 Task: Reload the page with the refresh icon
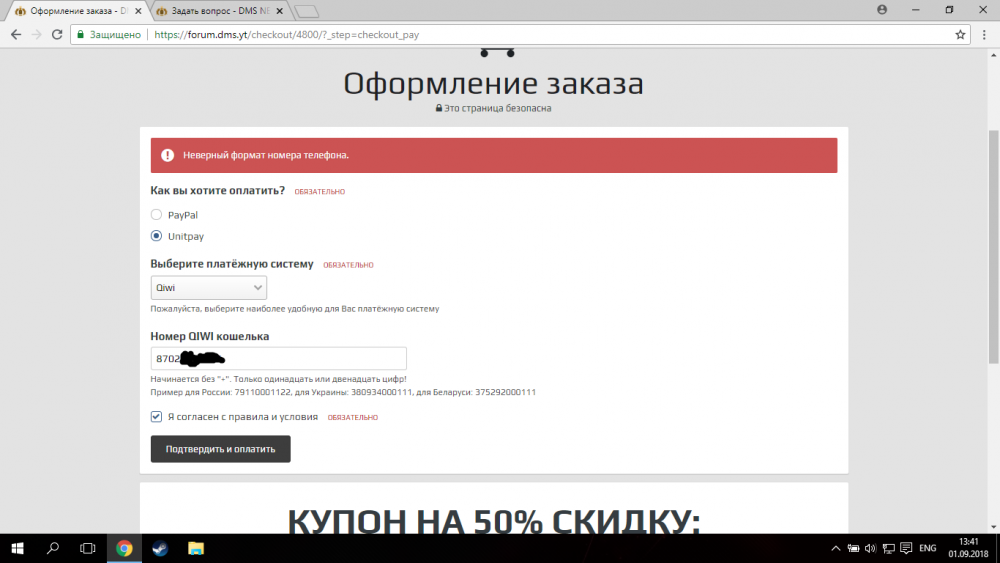tap(58, 34)
